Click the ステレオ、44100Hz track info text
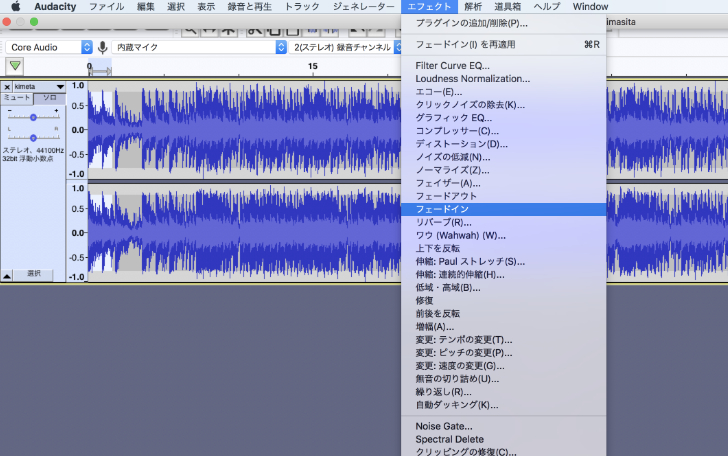This screenshot has height=456, width=728. [x=33, y=150]
